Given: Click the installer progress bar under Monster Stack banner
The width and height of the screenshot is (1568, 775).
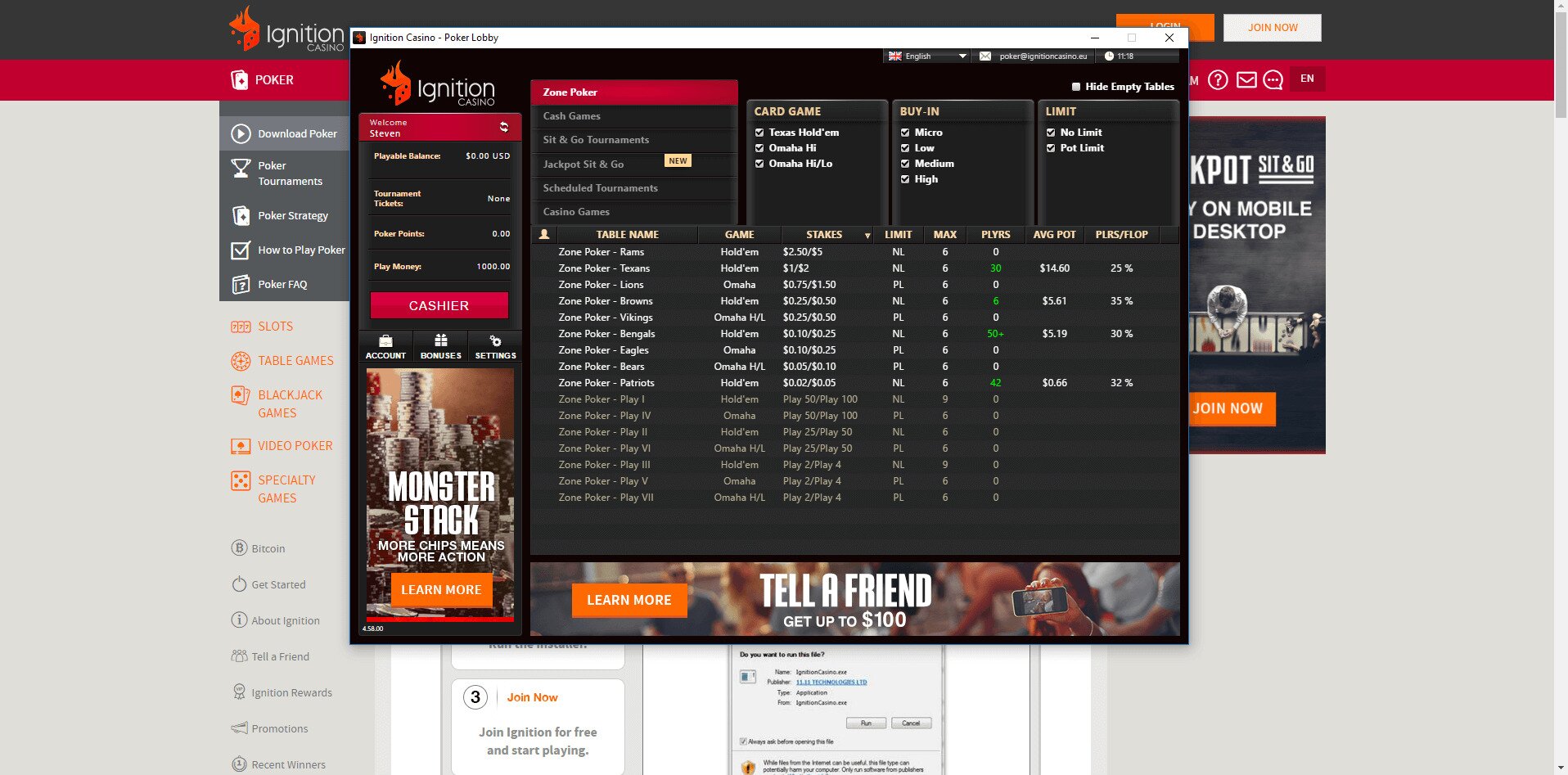Looking at the screenshot, I should coord(440,618).
